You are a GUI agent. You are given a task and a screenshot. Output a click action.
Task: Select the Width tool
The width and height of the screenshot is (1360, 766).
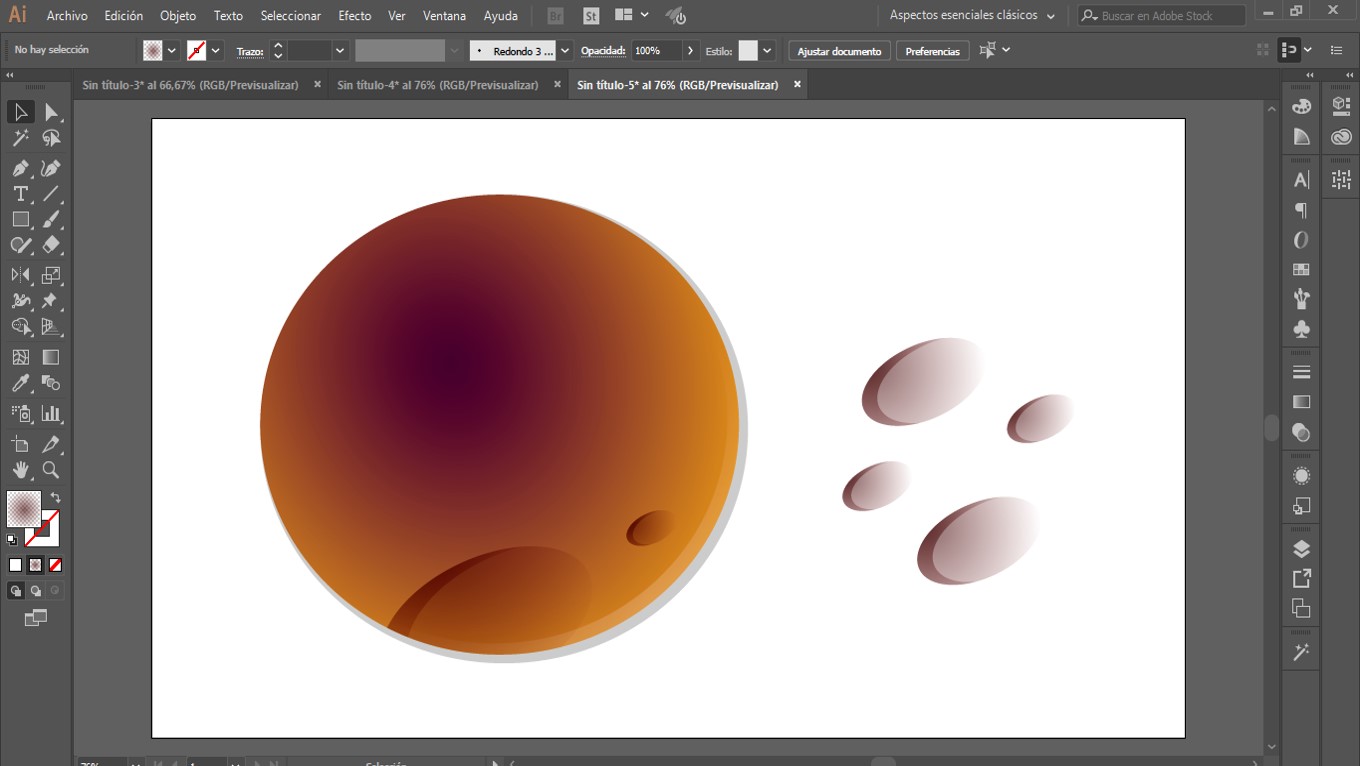[x=21, y=301]
